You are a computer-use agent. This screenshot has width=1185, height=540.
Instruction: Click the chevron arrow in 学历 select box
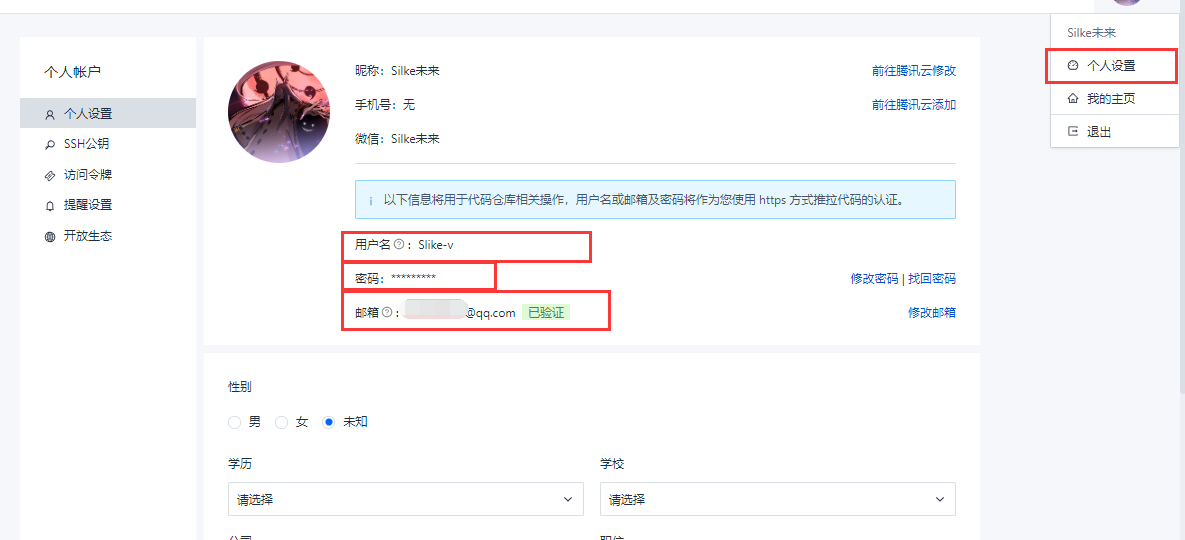tap(568, 499)
